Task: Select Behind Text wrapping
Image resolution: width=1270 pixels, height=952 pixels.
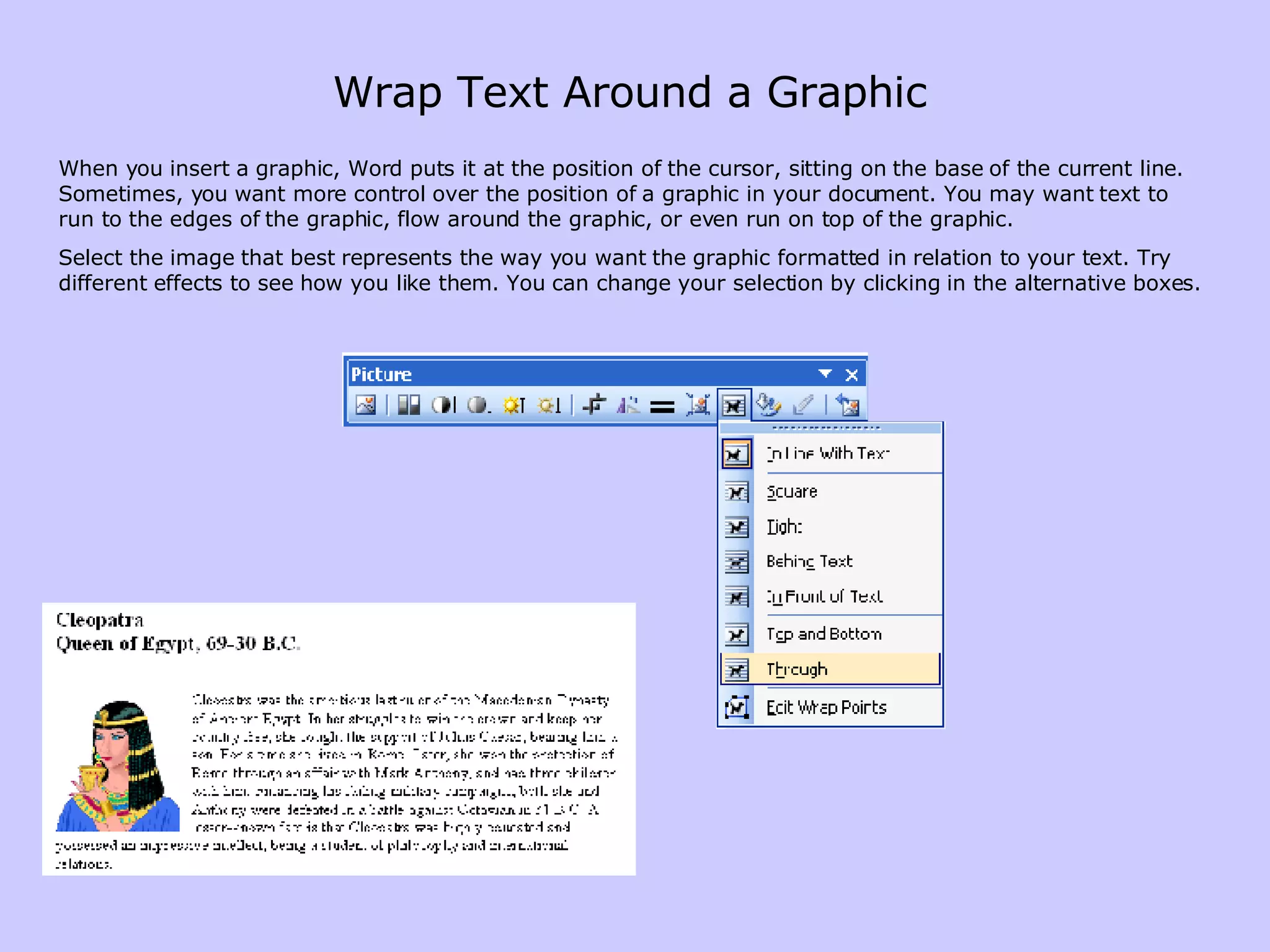Action: click(831, 562)
